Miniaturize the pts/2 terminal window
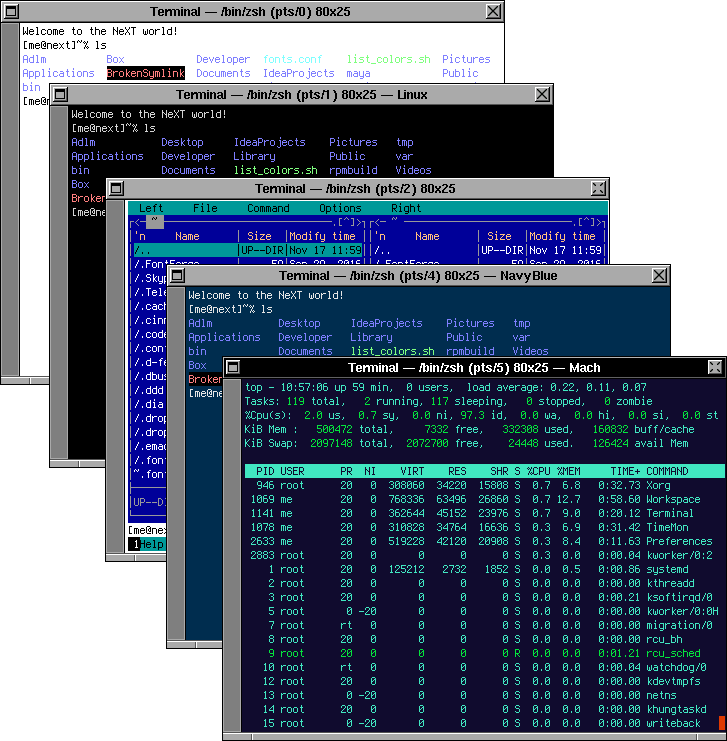 pos(116,189)
